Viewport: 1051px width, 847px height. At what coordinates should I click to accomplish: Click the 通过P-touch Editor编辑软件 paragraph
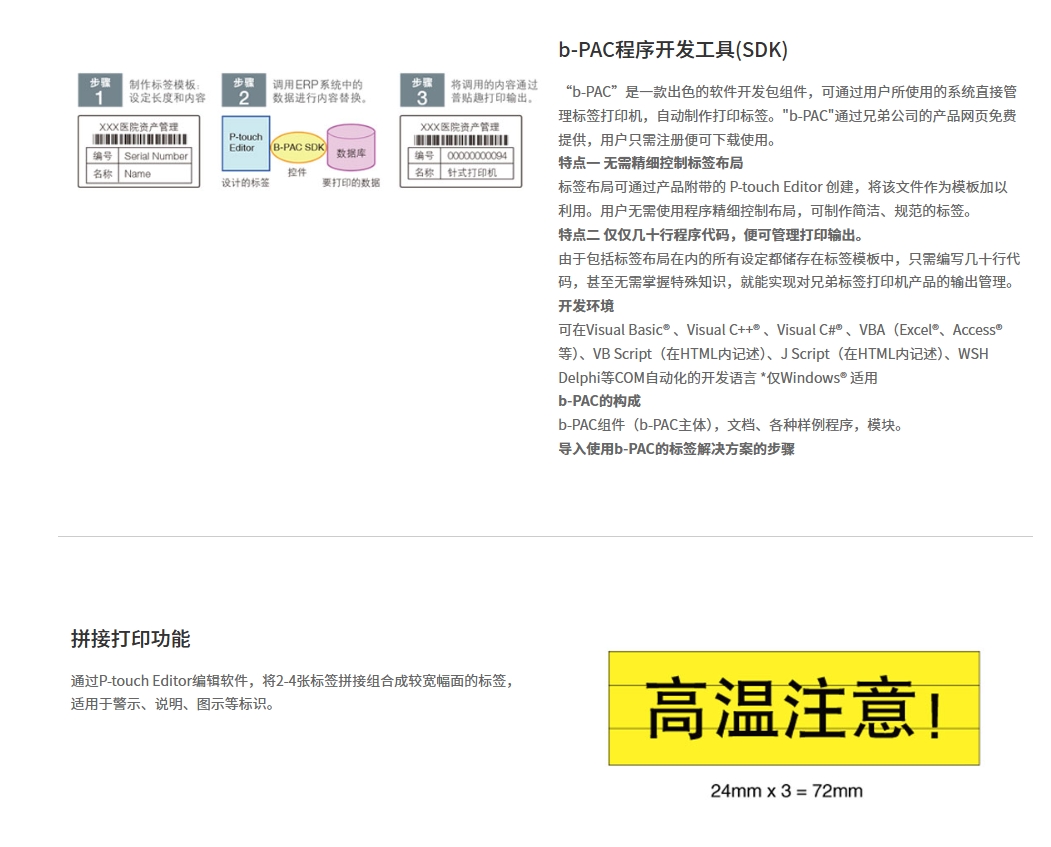294,692
